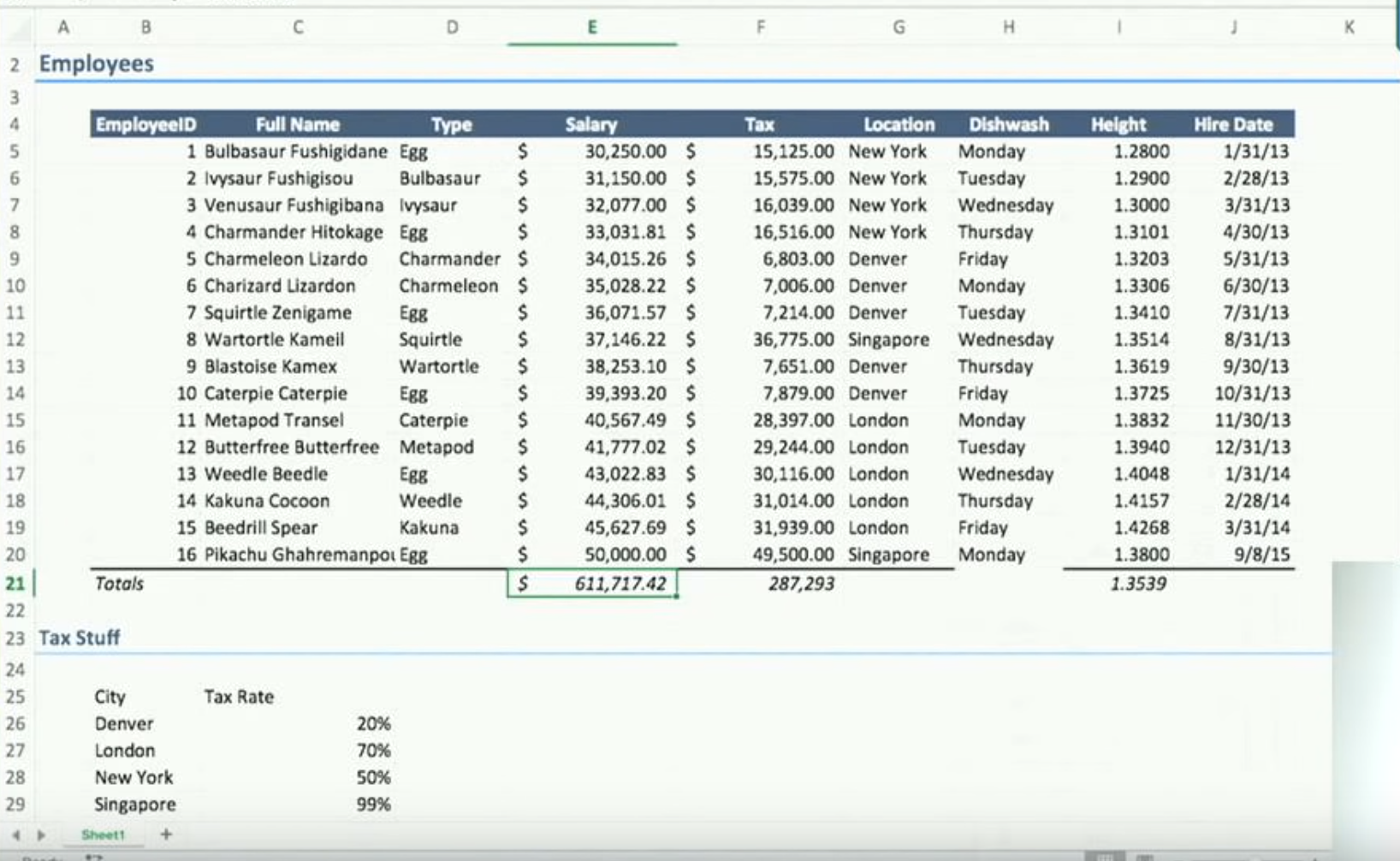Select the column E header
Image resolution: width=1400 pixels, height=861 pixels.
pyautogui.click(x=591, y=27)
